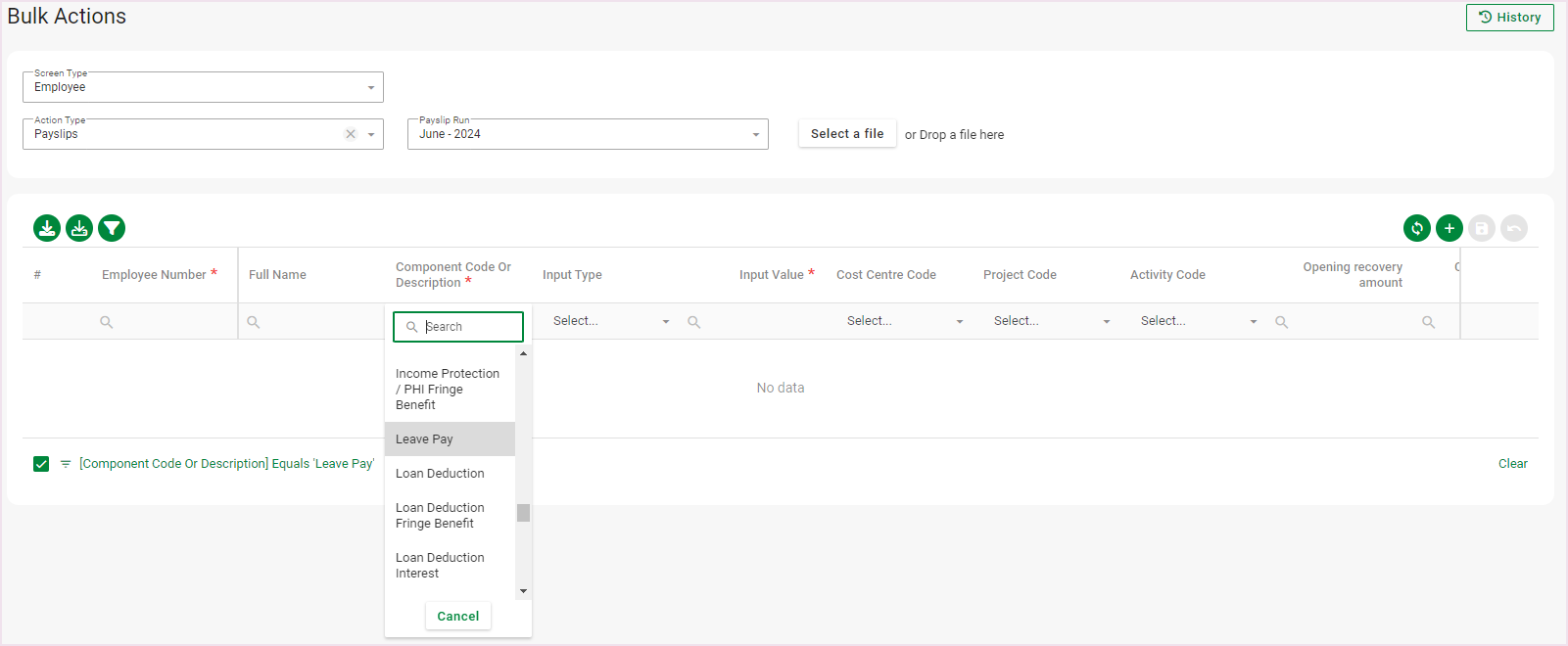Add a new row with plus icon

point(1449,228)
